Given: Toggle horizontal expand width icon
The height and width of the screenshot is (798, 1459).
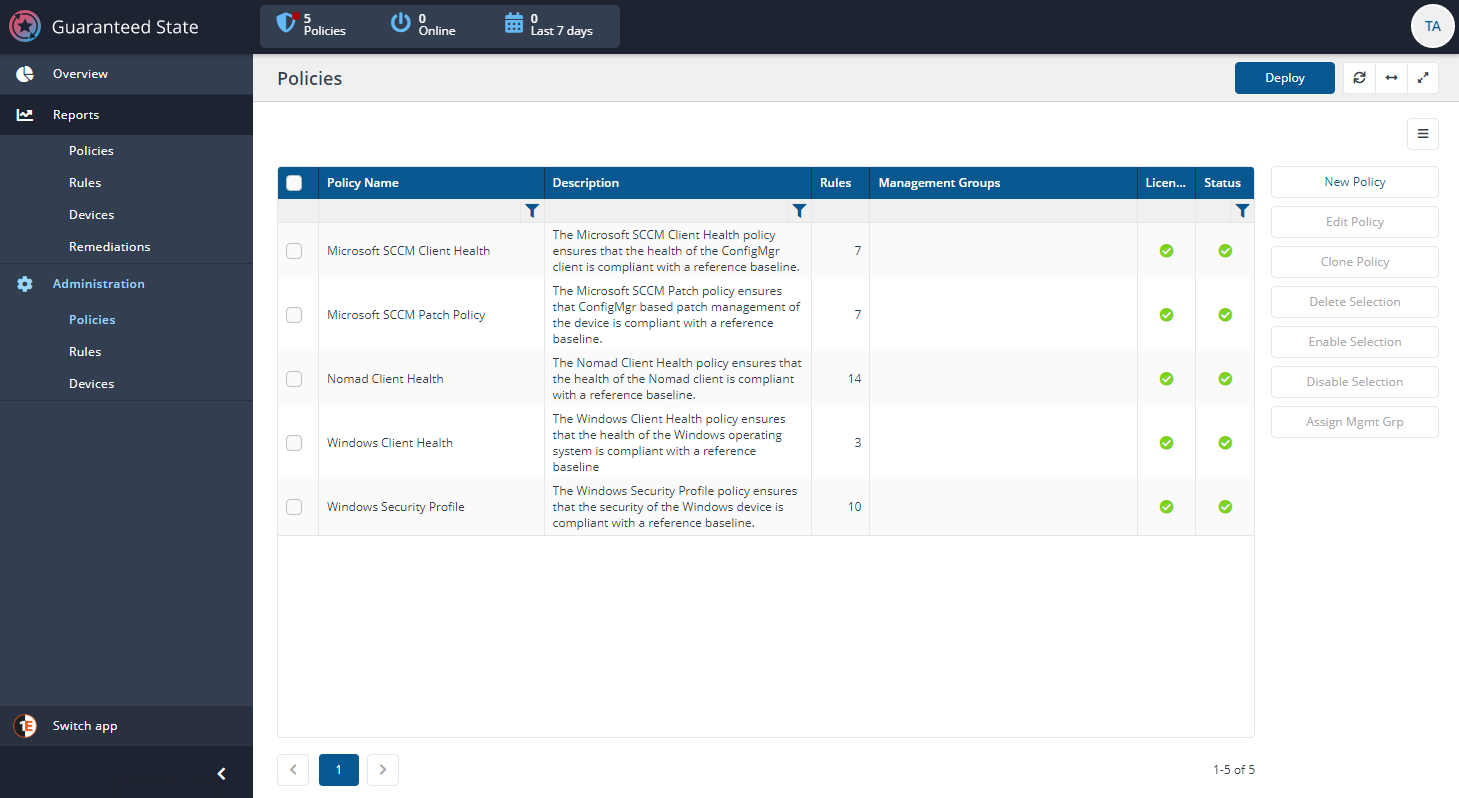Looking at the screenshot, I should [x=1391, y=78].
